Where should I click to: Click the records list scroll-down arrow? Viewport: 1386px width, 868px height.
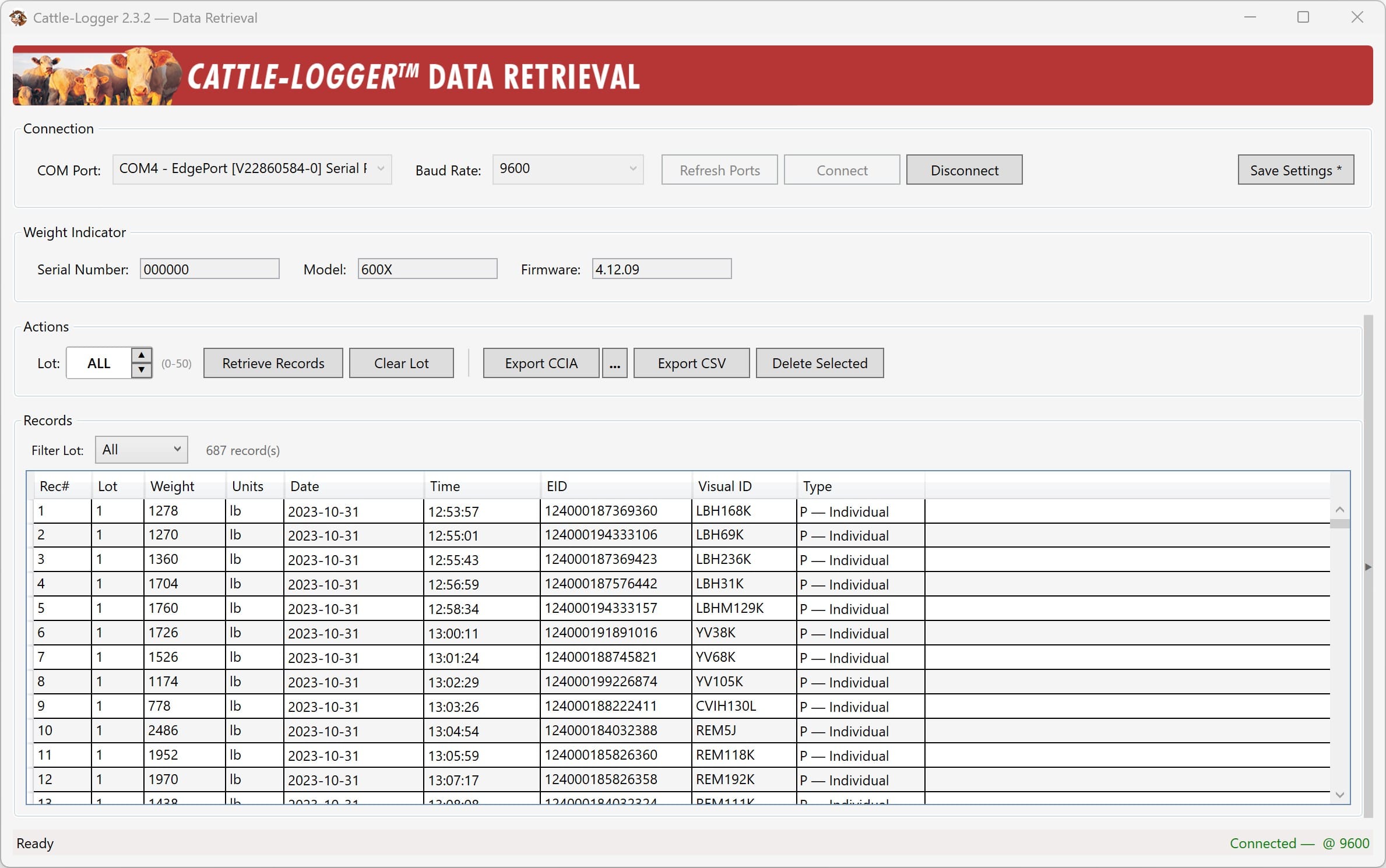tap(1339, 795)
